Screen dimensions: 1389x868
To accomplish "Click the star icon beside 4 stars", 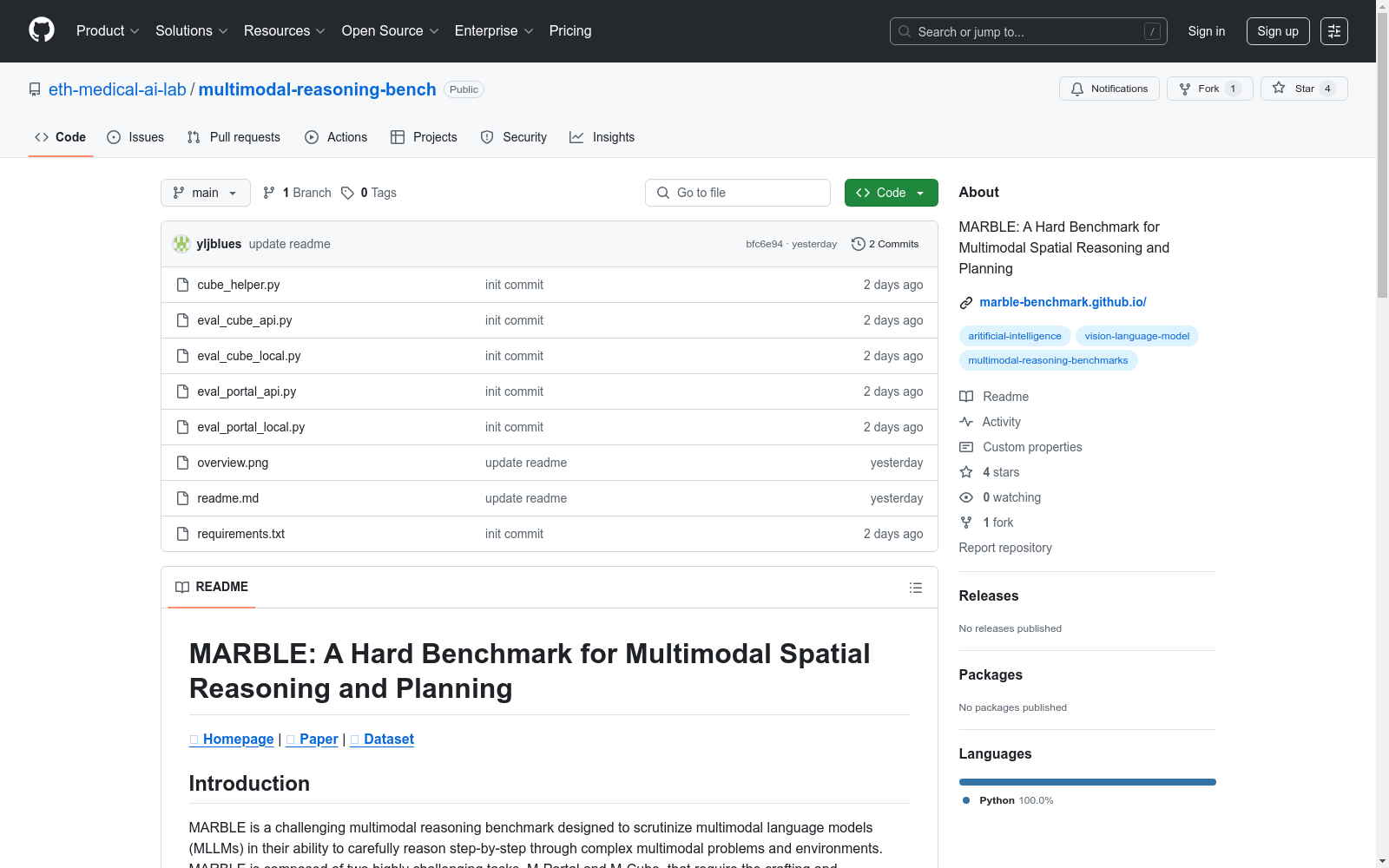I will 966,472.
